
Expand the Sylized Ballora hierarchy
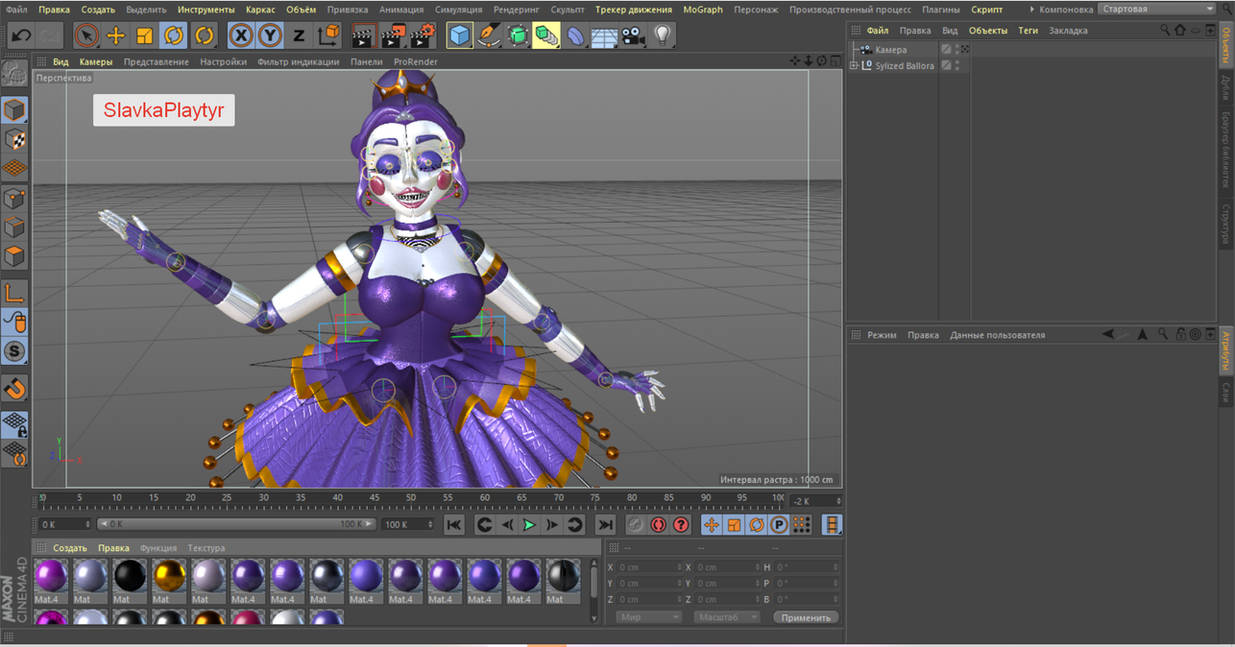(854, 65)
